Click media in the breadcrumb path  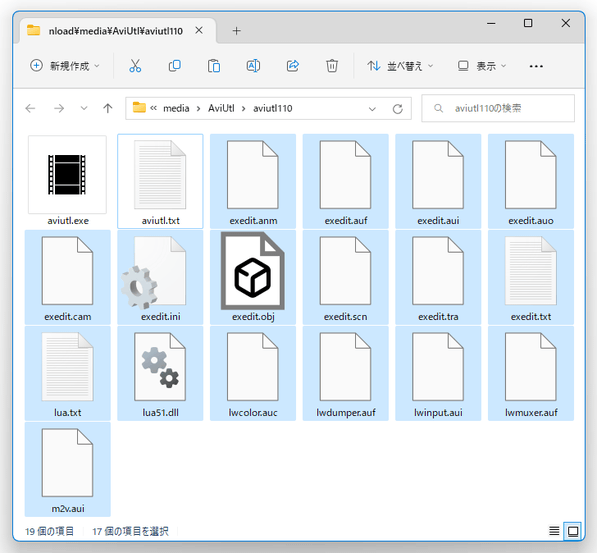pos(176,108)
